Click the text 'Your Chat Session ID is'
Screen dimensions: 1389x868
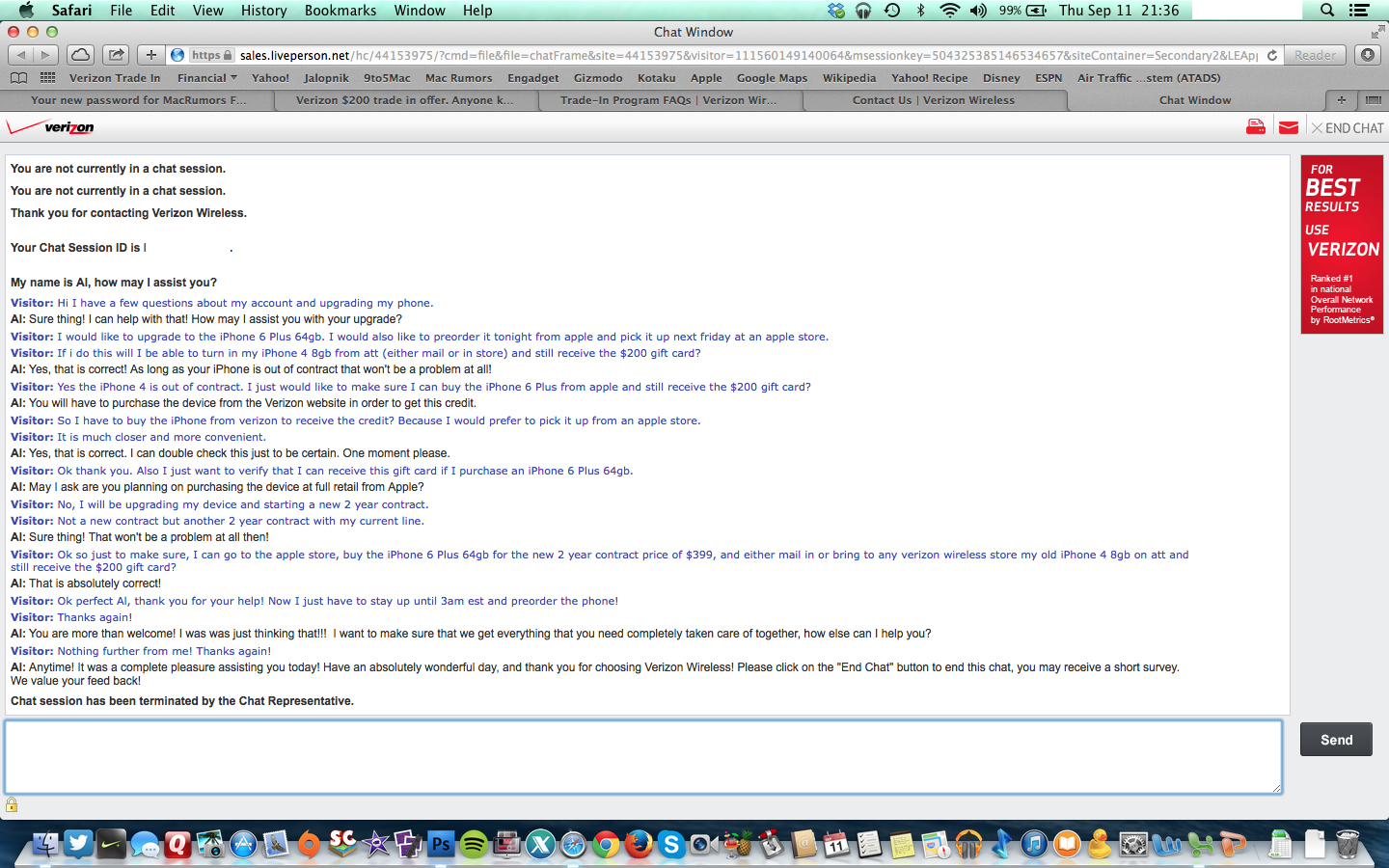[x=75, y=248]
